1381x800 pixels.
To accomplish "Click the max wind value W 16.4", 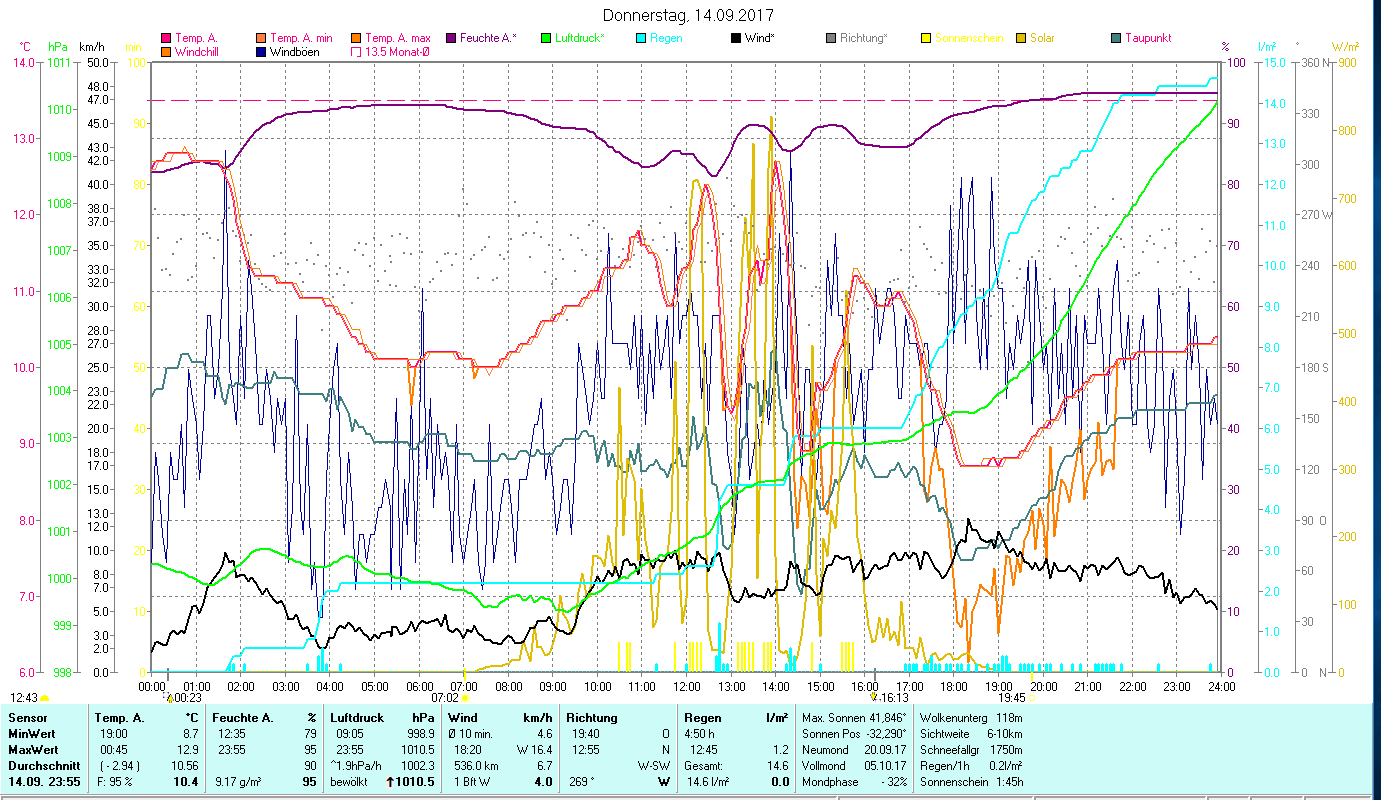I will (534, 750).
